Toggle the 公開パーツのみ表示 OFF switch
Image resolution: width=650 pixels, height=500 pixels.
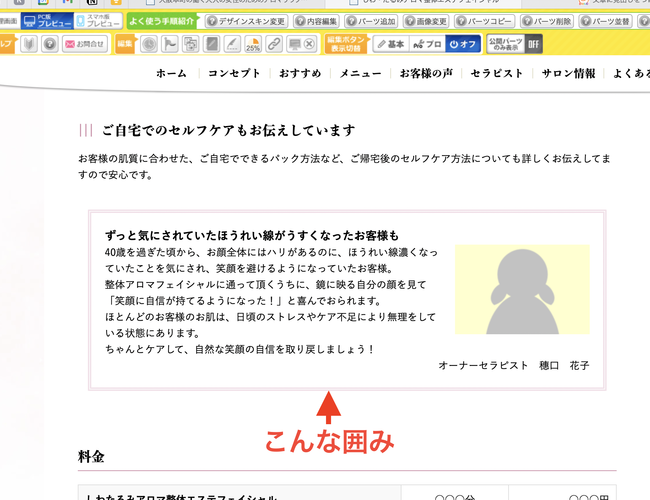(x=533, y=44)
